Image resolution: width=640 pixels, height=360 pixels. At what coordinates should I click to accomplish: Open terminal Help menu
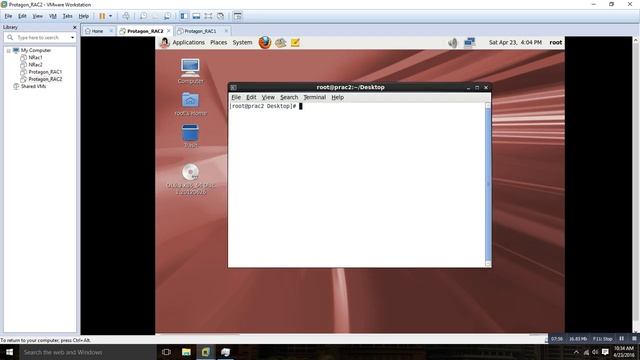click(338, 98)
